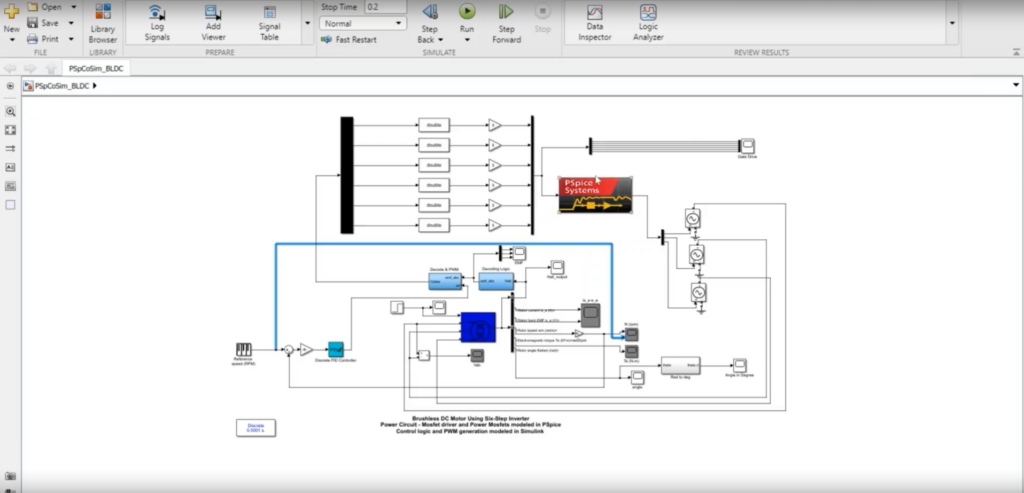The width and height of the screenshot is (1024, 493).
Task: Select the Zoom tool in the palette
Action: coord(10,112)
